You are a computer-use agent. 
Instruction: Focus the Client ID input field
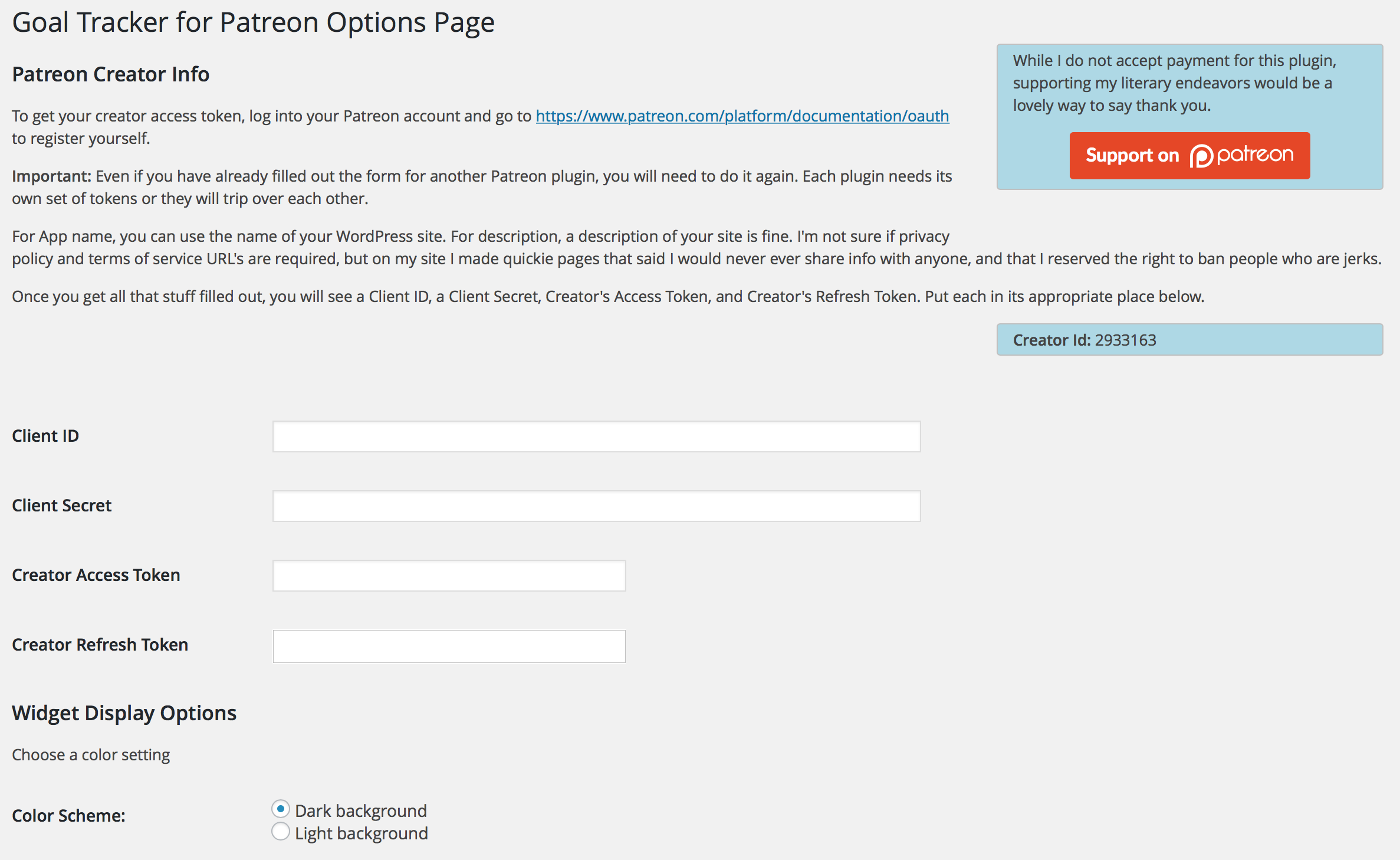click(x=596, y=436)
